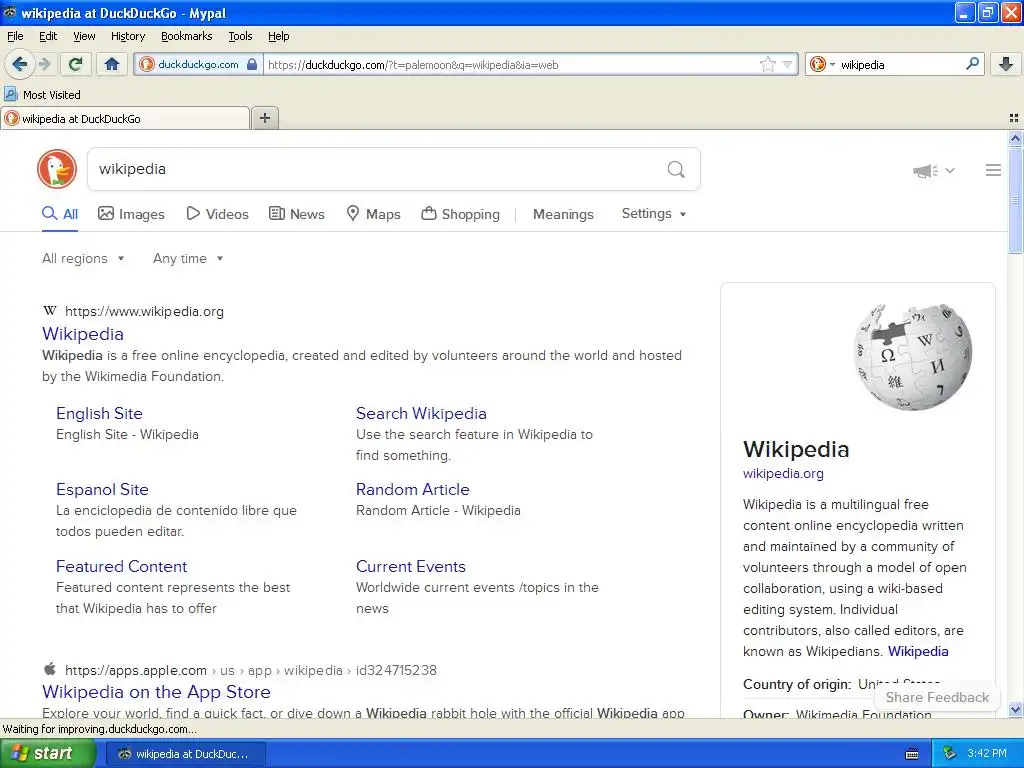Click the on-screen keyboard tray icon
The height and width of the screenshot is (768, 1024).
pos(912,754)
